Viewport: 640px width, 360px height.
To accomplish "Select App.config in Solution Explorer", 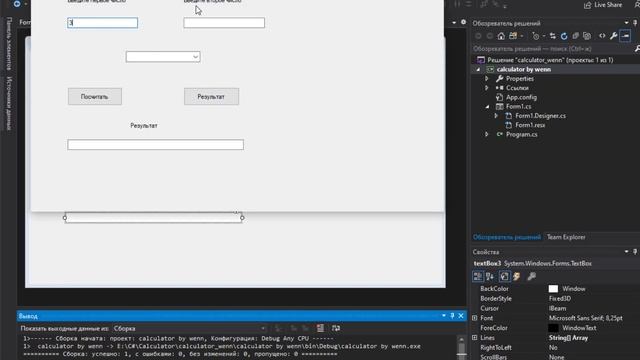I will click(521, 97).
